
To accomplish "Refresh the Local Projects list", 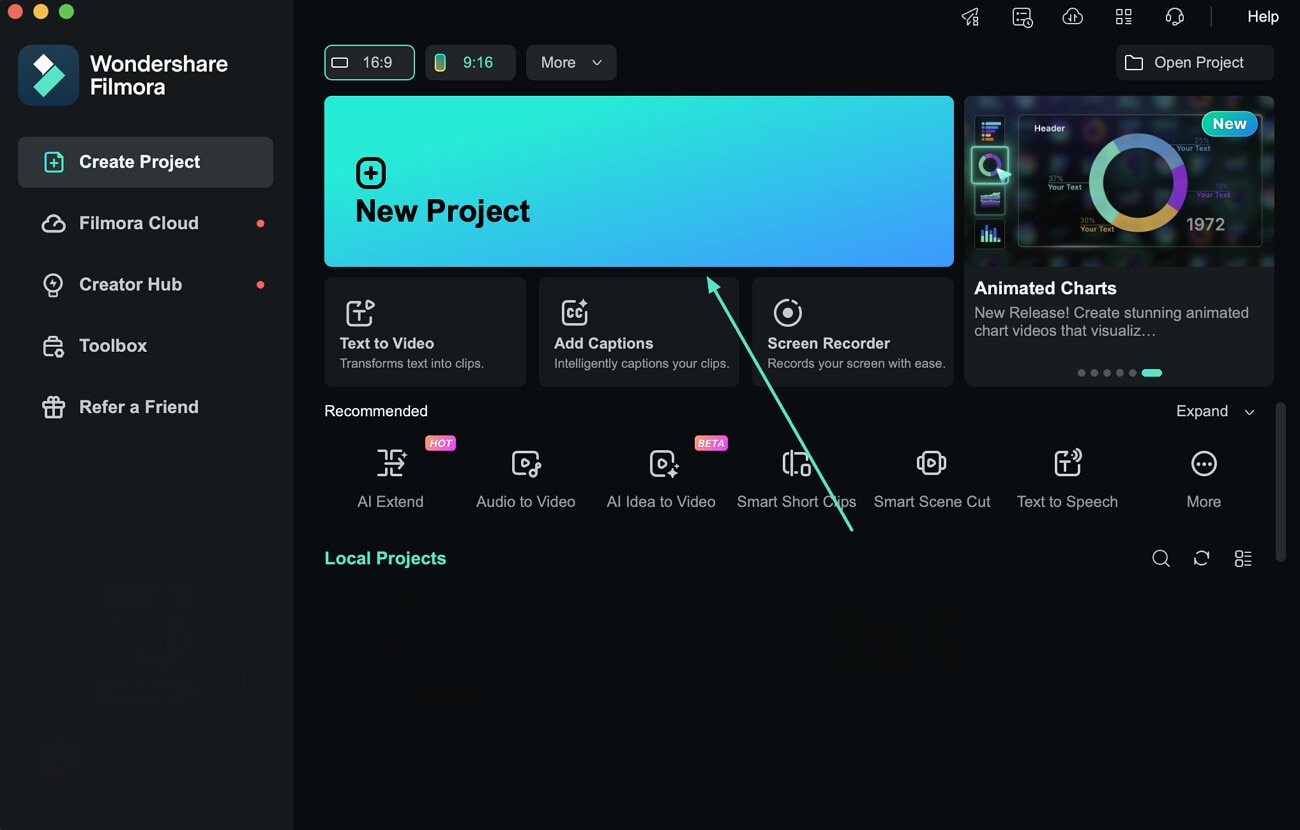I will pos(1201,558).
